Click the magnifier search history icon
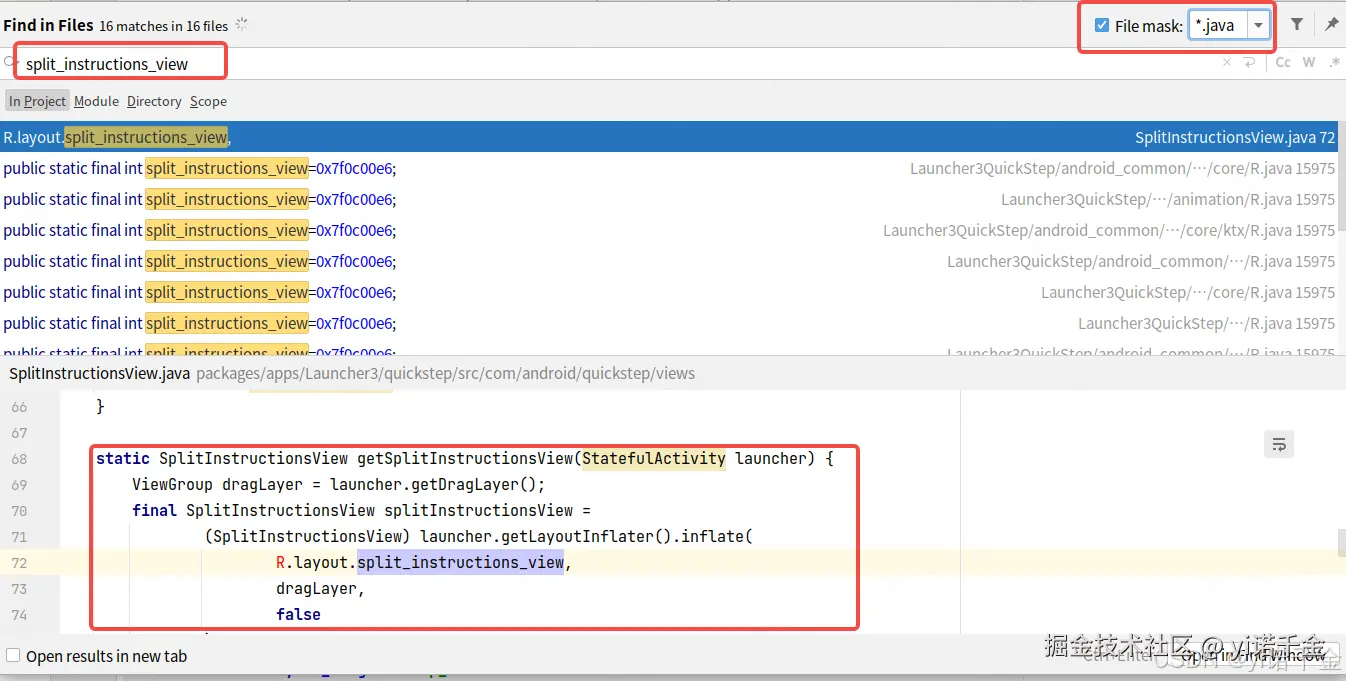The width and height of the screenshot is (1346, 681). click(x=10, y=62)
